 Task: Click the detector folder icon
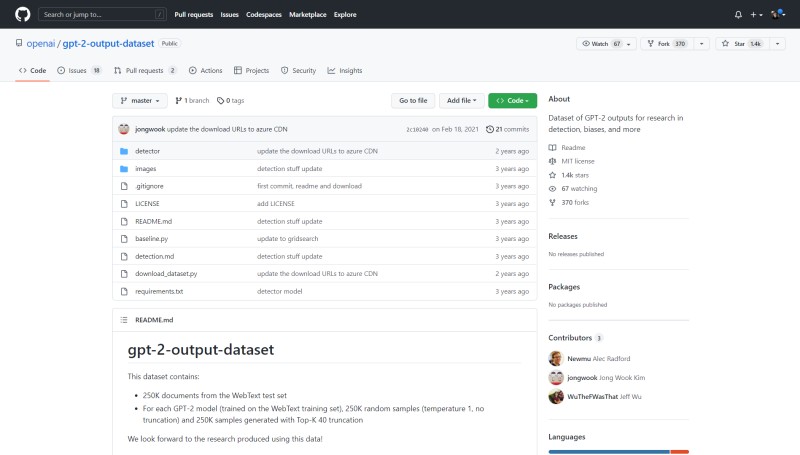[124, 151]
